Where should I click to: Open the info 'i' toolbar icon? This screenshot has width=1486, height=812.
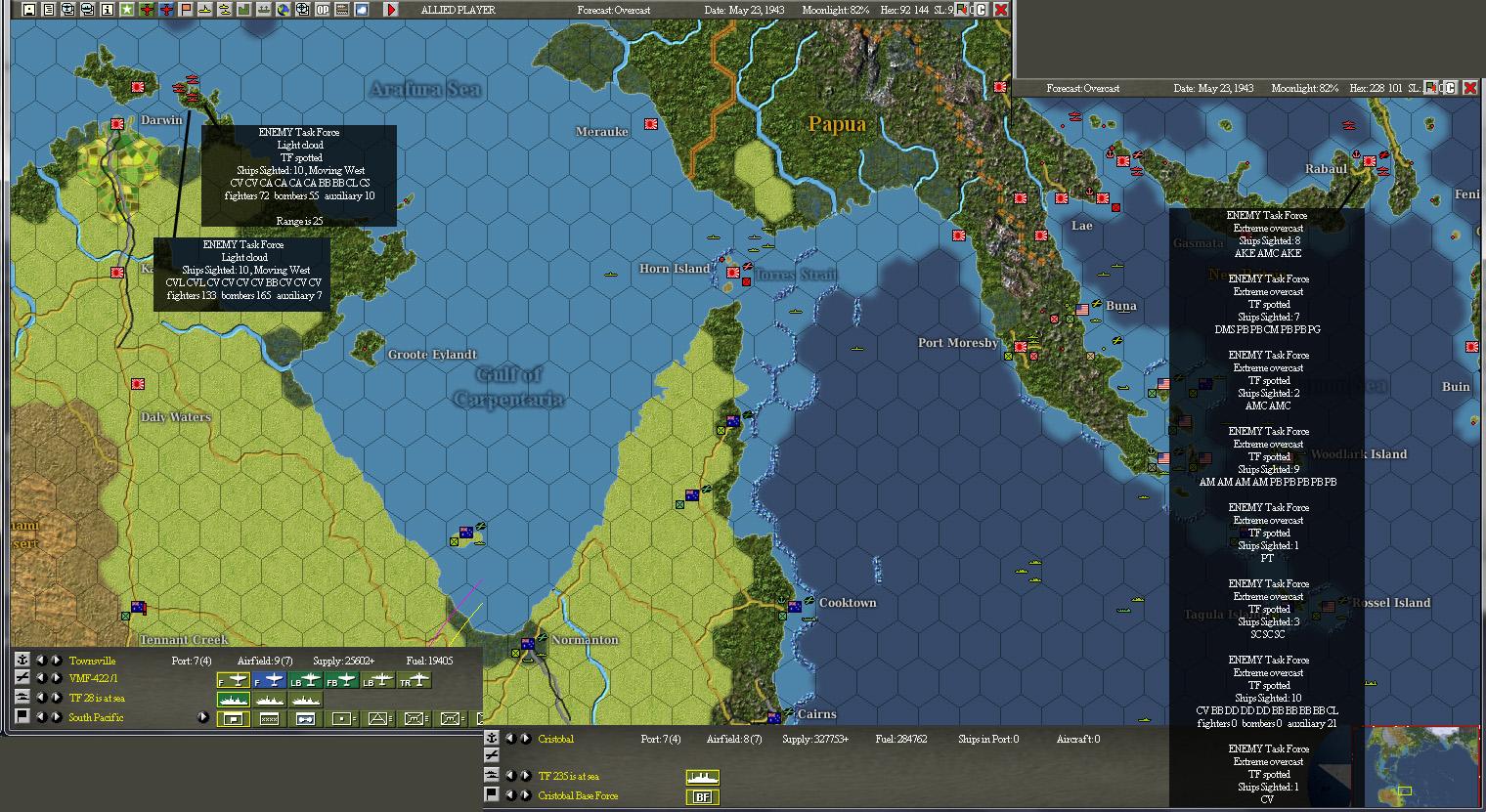pos(107,10)
